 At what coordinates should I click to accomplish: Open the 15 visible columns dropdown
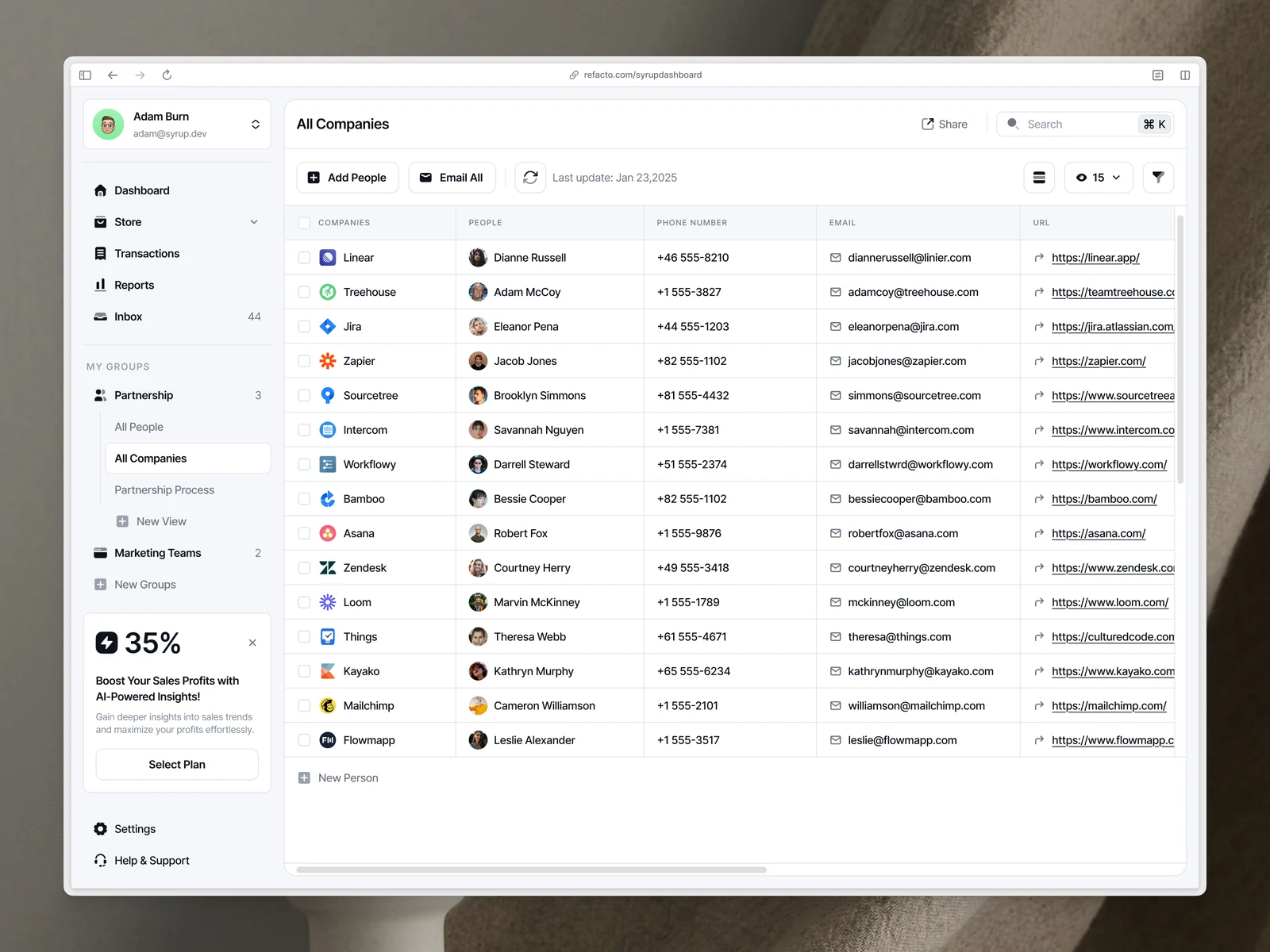click(1099, 178)
